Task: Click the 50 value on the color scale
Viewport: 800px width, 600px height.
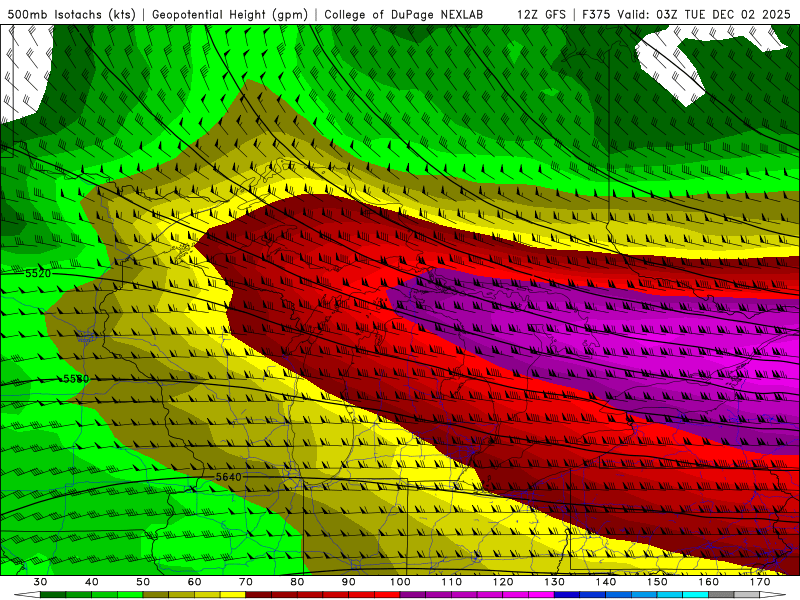Action: pos(143,582)
